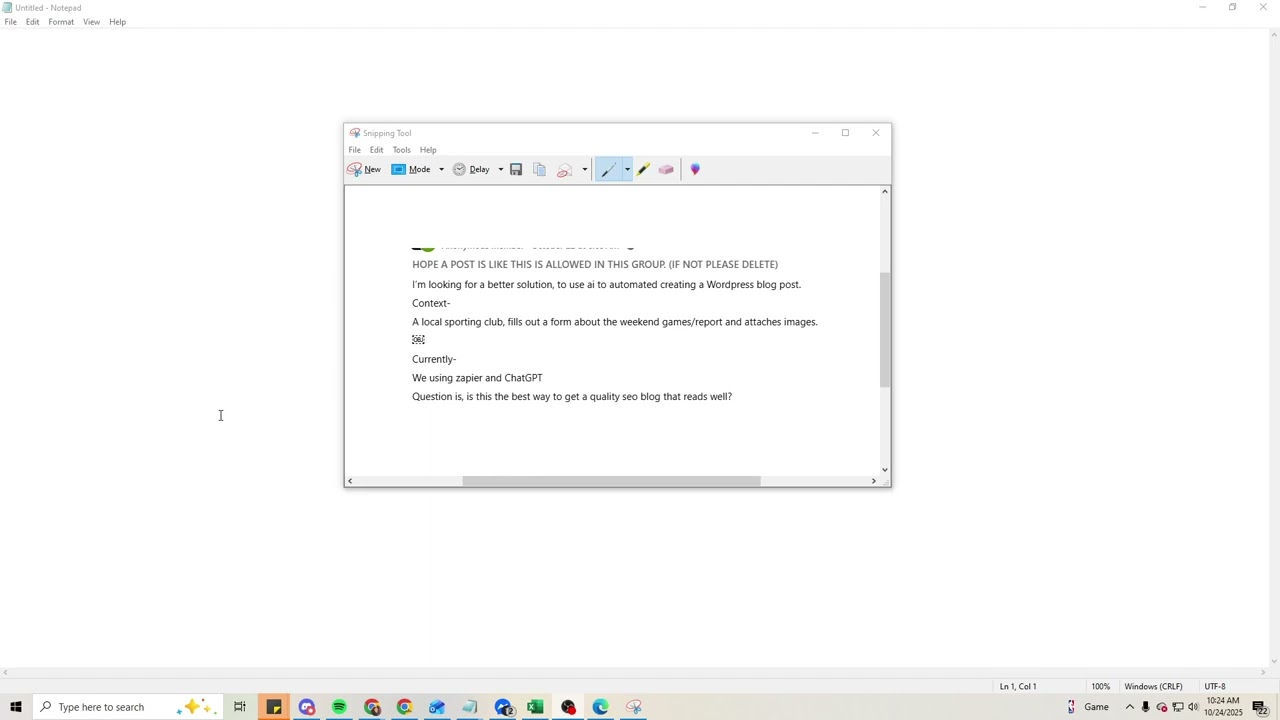Image resolution: width=1280 pixels, height=720 pixels.
Task: Expand the Send Snip dropdown arrow
Action: tap(585, 170)
